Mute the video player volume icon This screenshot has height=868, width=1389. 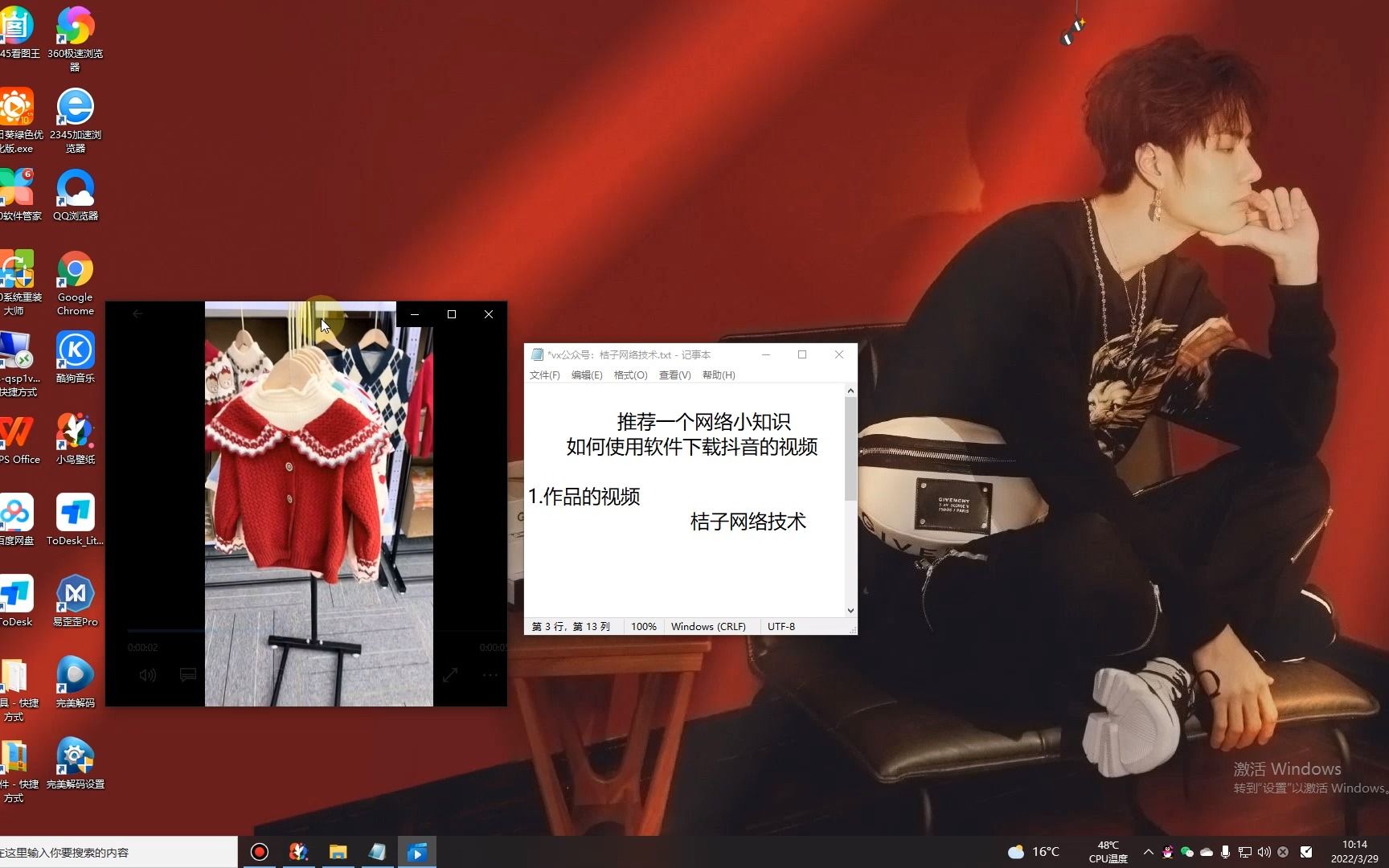148,675
